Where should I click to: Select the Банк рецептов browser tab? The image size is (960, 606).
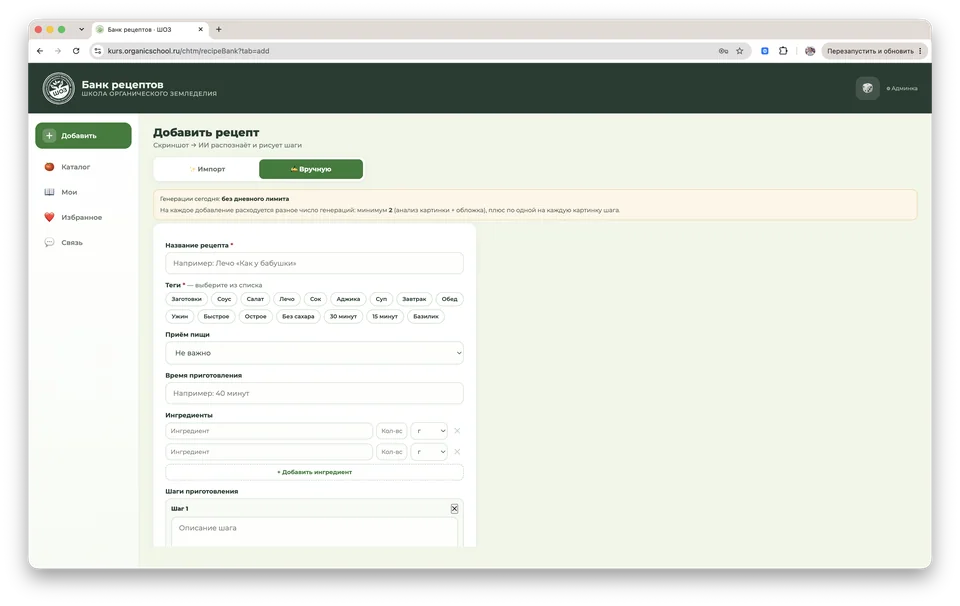point(149,29)
